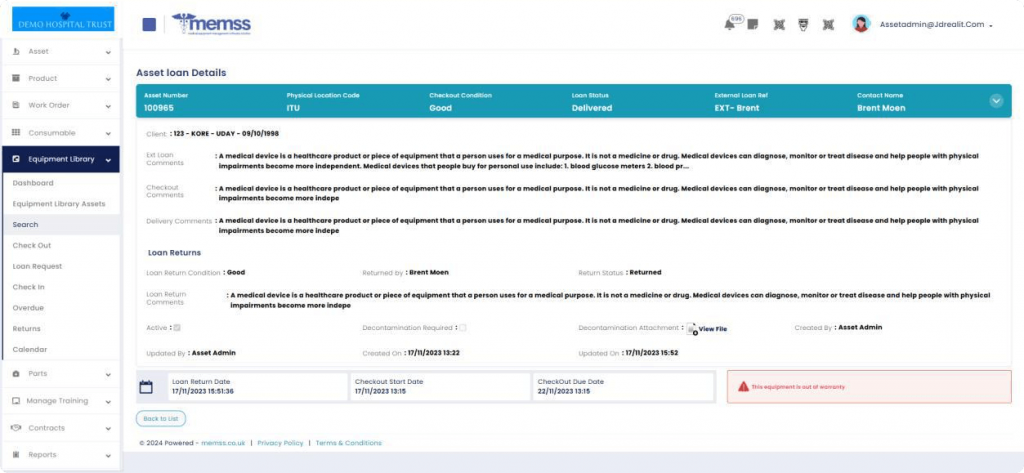The height and width of the screenshot is (473, 1024).
Task: Expand the Manage Training chevron
Action: 108,402
